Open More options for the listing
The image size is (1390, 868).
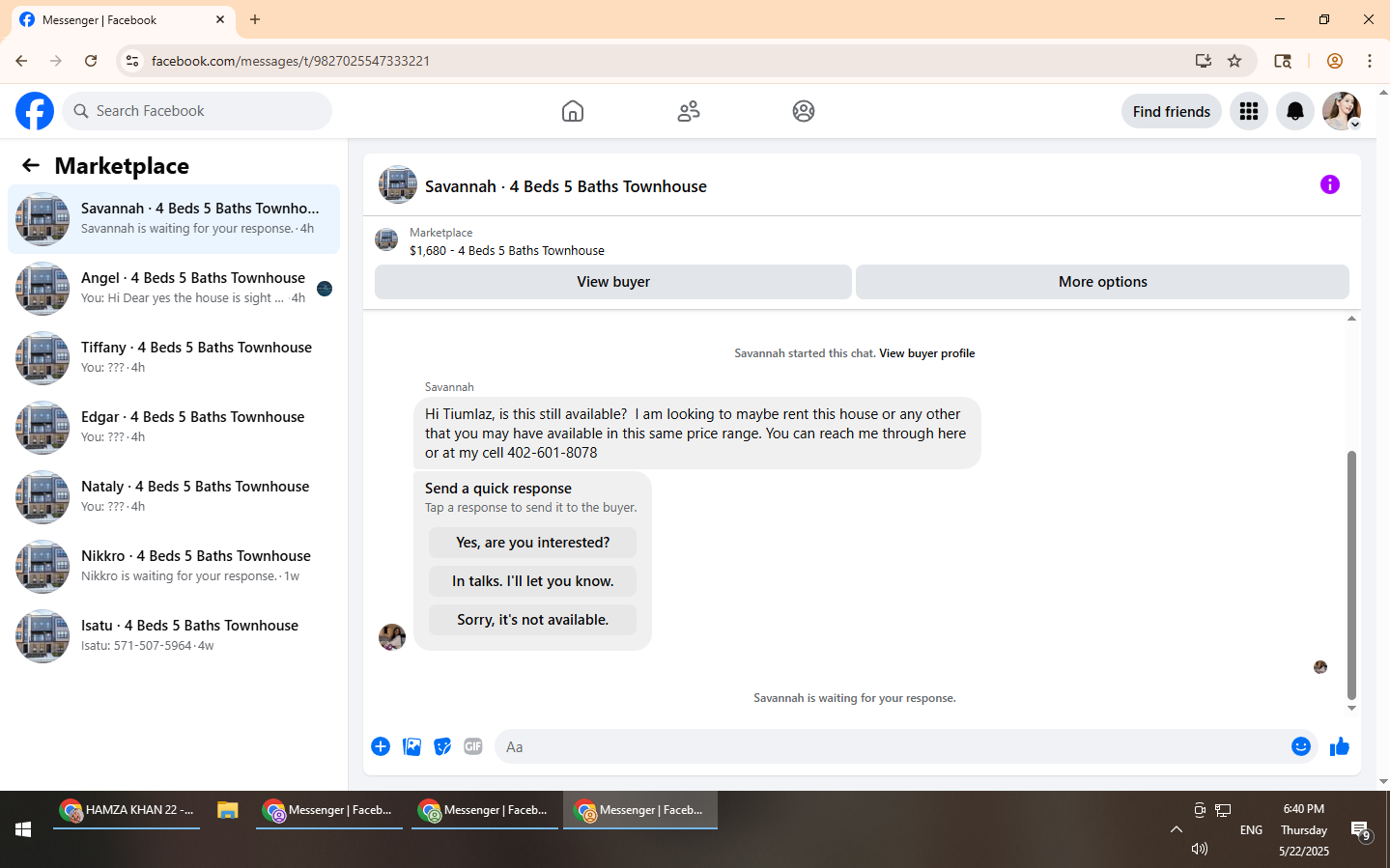(1102, 282)
